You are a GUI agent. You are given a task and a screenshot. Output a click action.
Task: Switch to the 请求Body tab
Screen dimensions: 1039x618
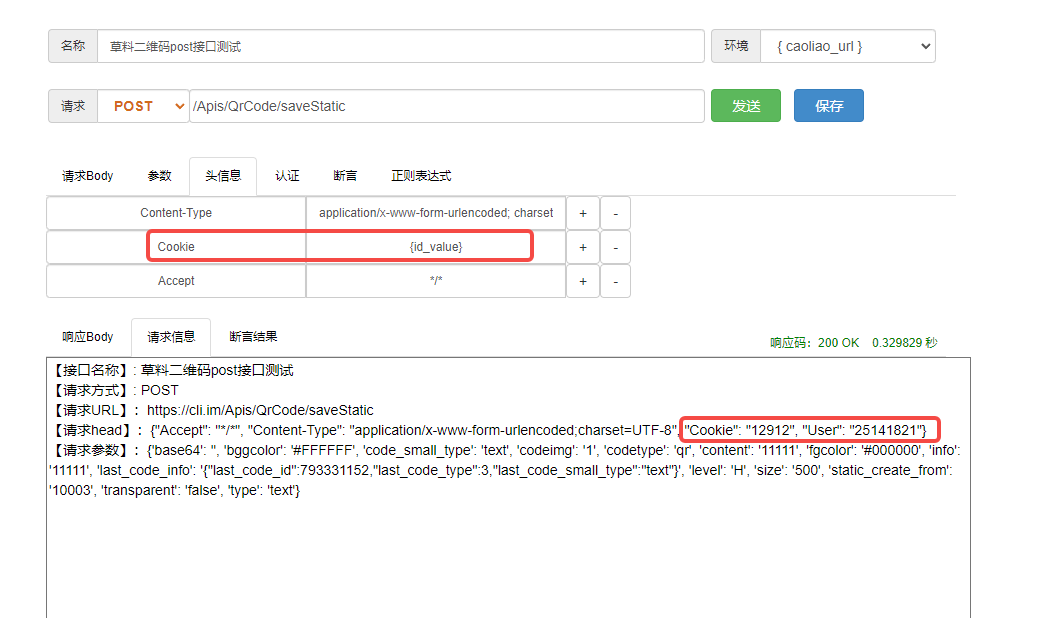(87, 176)
